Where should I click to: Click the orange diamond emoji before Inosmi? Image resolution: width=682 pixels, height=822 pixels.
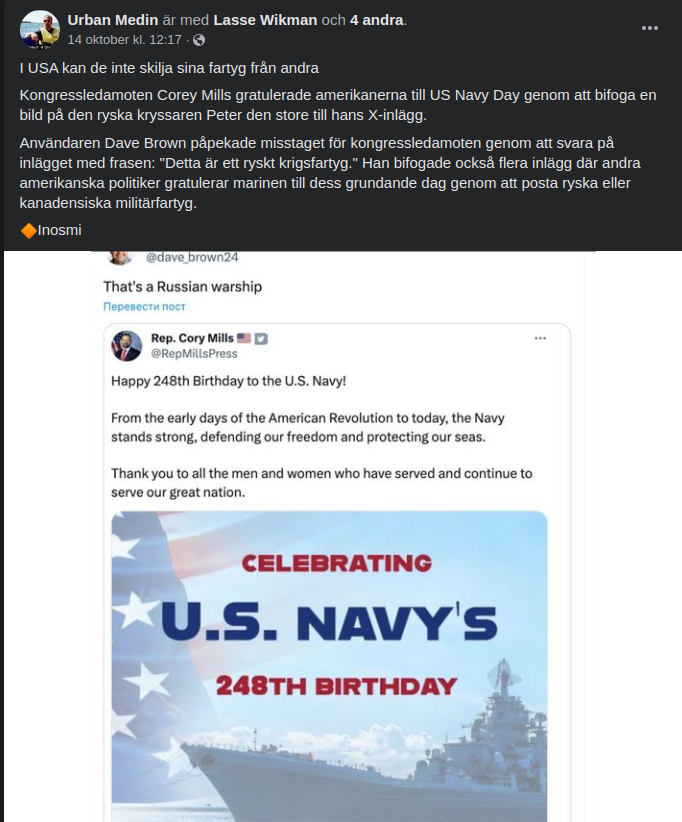[27, 229]
